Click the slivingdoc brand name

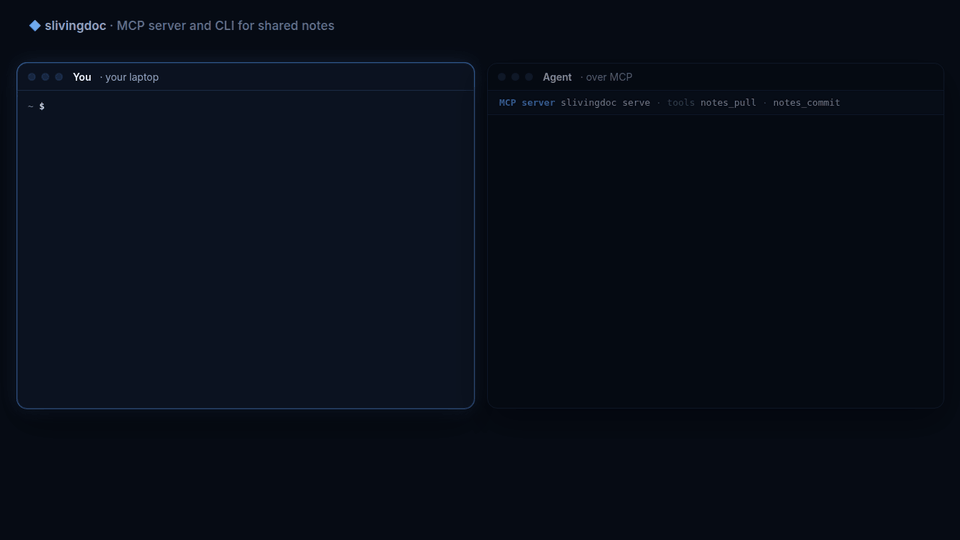click(x=75, y=26)
